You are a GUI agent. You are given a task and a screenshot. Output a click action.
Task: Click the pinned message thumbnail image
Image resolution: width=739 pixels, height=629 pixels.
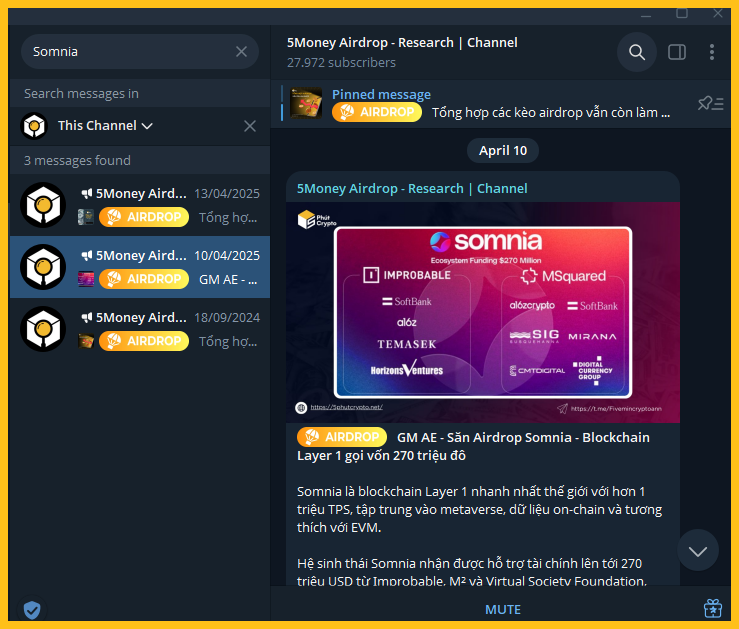point(306,103)
